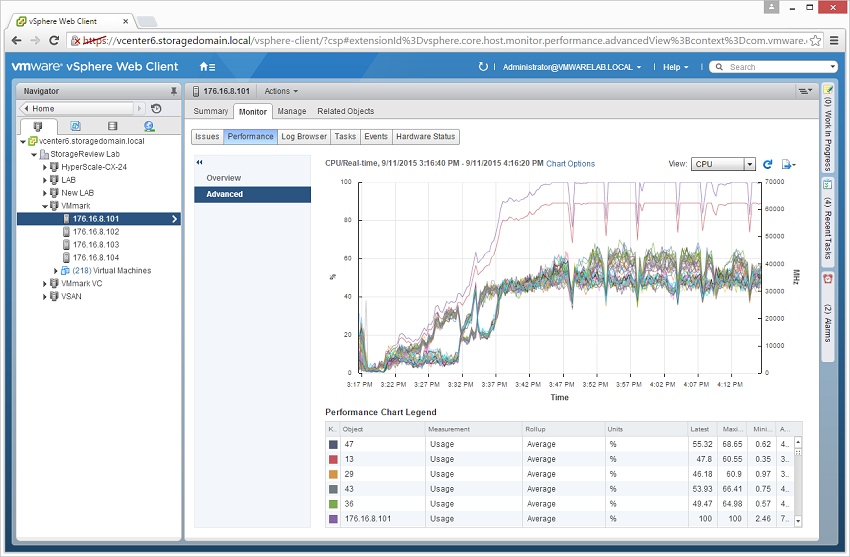Collapse vcenter6.storagedomain.local tree node
Image resolution: width=850 pixels, height=557 pixels.
click(x=23, y=141)
